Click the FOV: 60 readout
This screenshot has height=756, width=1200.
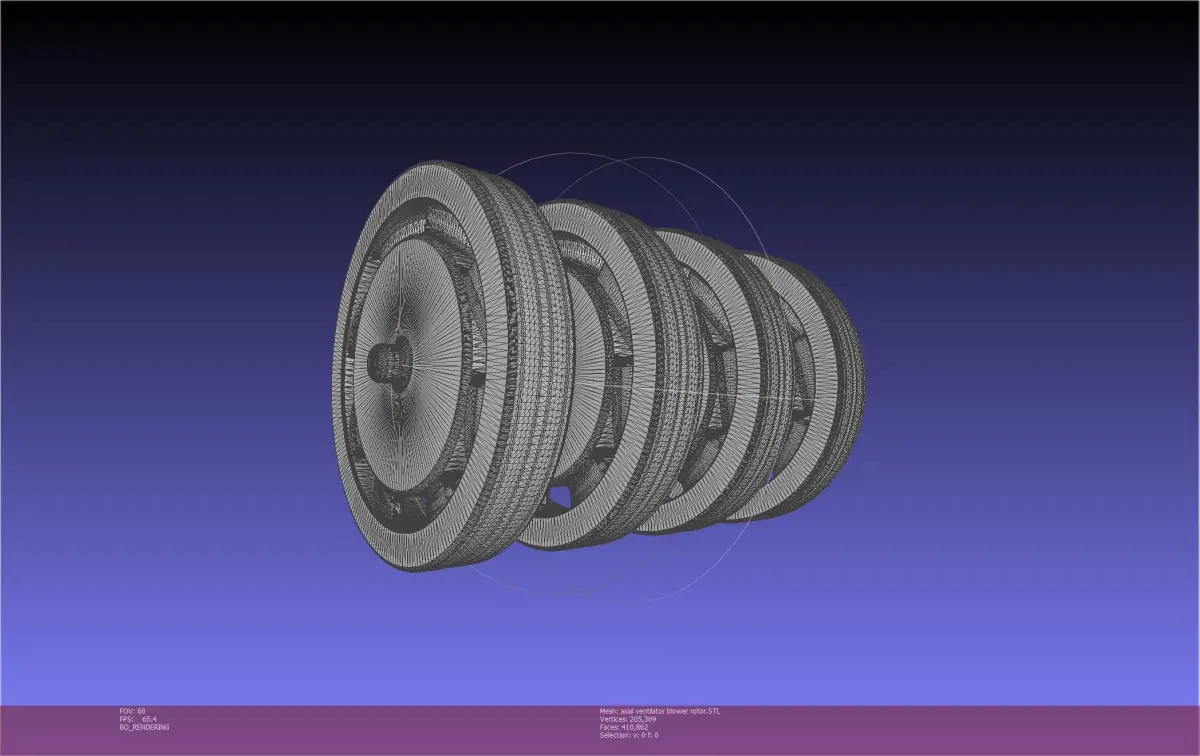pyautogui.click(x=132, y=711)
